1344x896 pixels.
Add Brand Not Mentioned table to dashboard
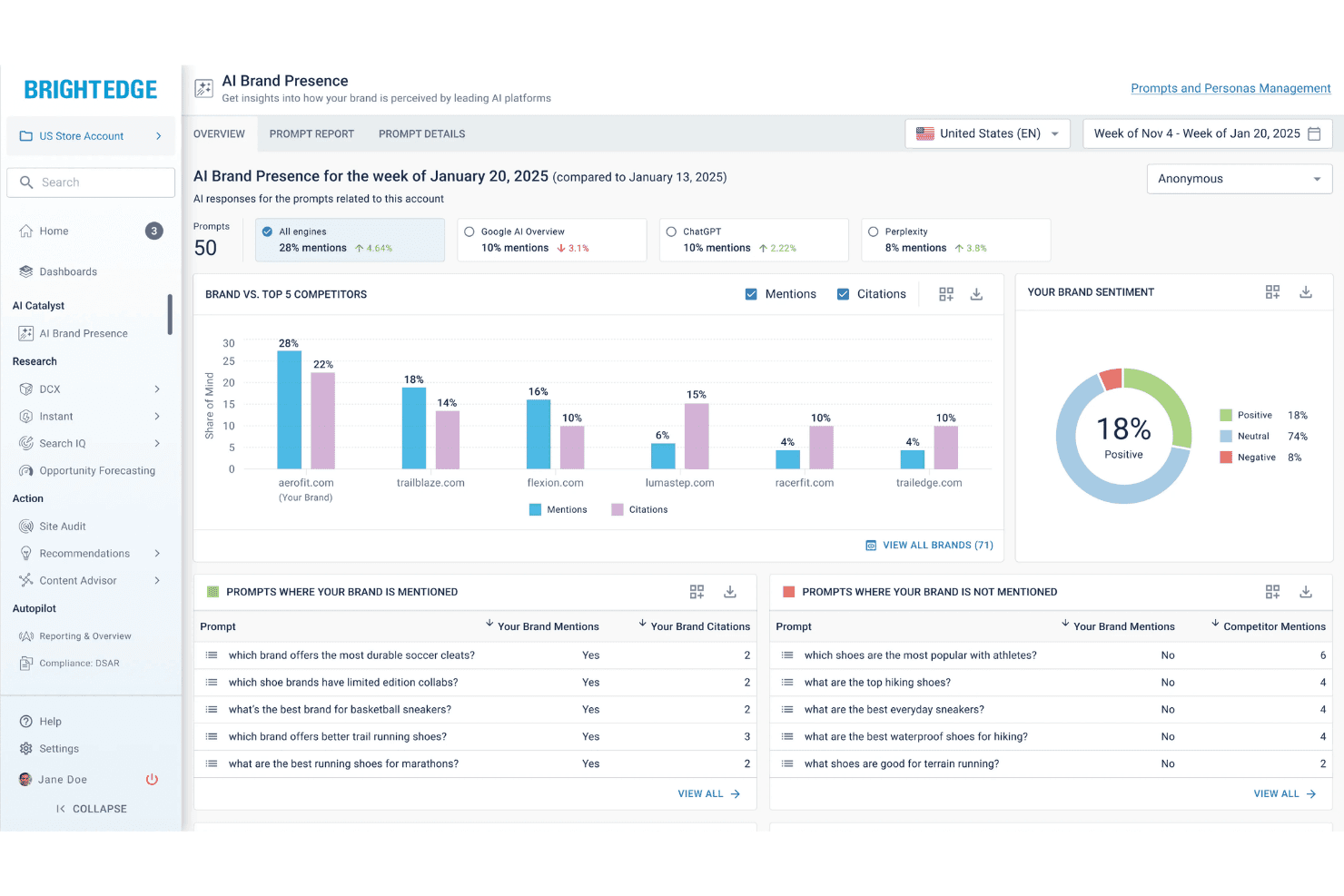point(1272,591)
